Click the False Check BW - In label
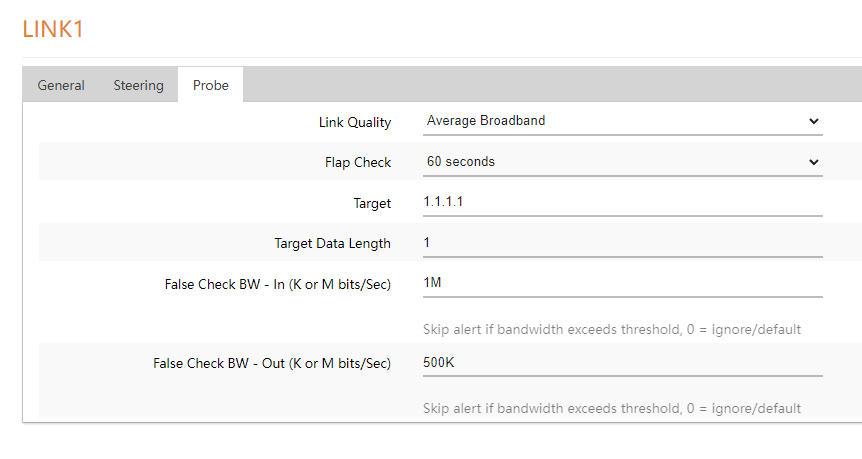 [277, 284]
